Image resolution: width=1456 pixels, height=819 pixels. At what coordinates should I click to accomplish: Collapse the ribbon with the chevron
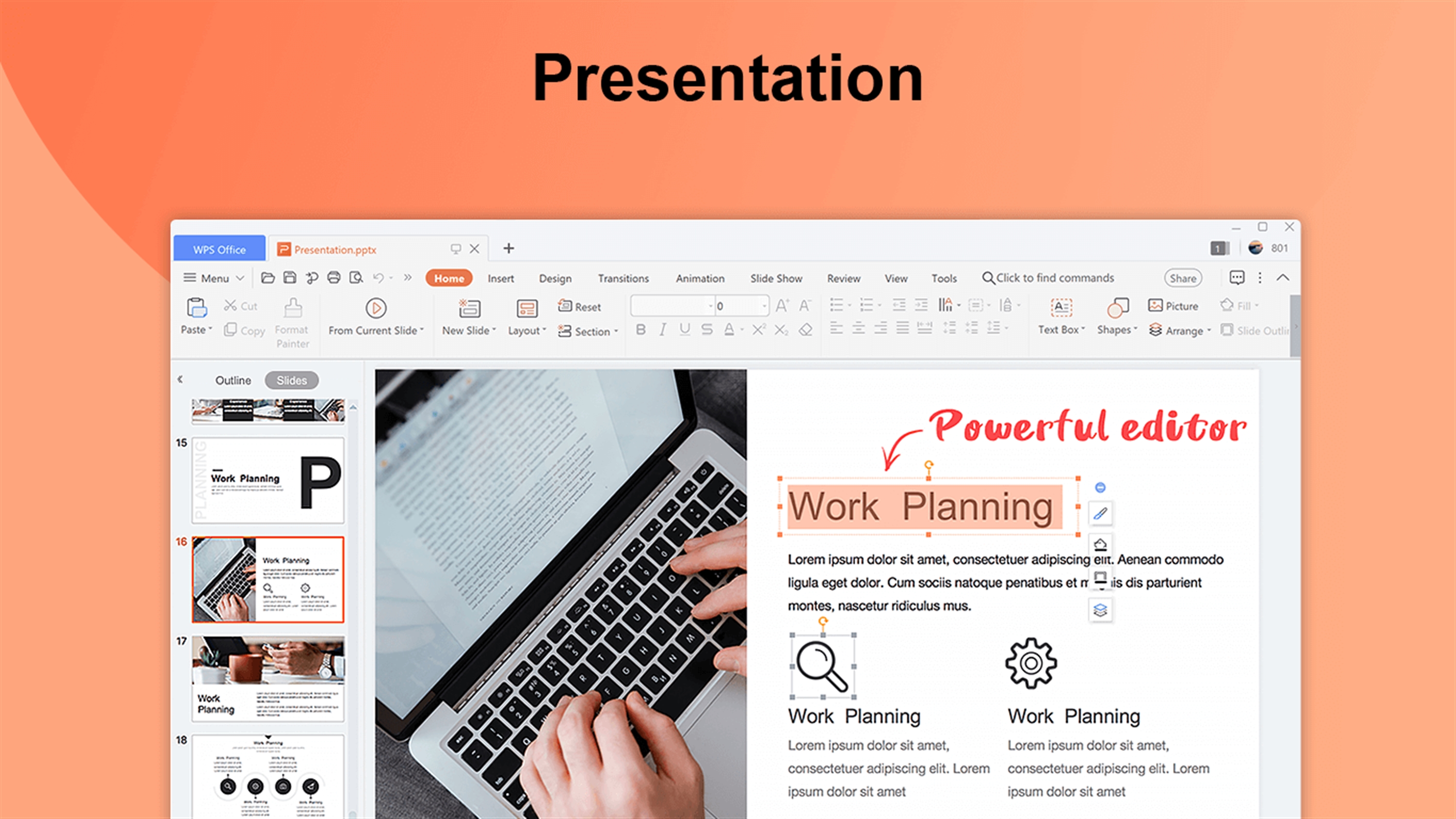click(x=1282, y=278)
